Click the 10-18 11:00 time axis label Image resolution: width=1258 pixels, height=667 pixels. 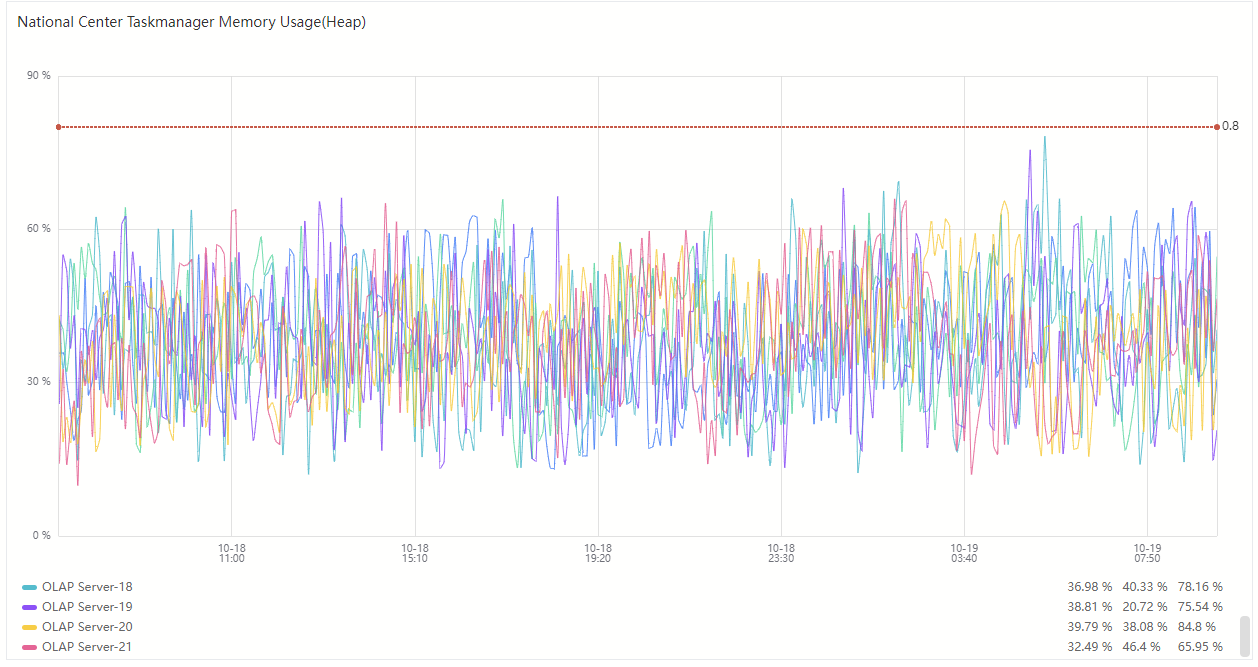point(232,553)
